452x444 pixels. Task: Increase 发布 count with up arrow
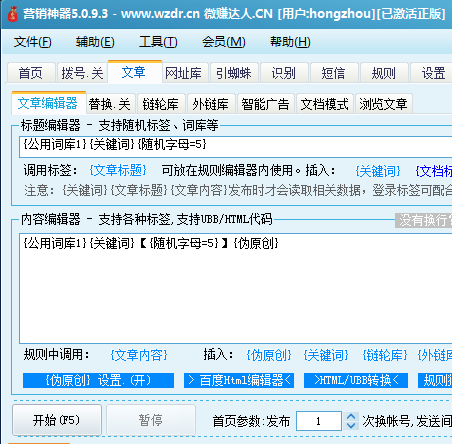351,416
